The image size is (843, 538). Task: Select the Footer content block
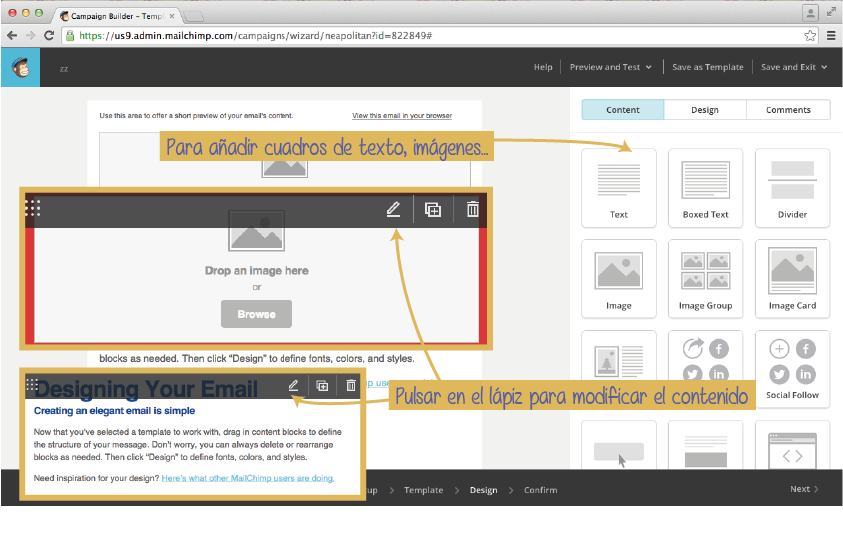point(705,445)
